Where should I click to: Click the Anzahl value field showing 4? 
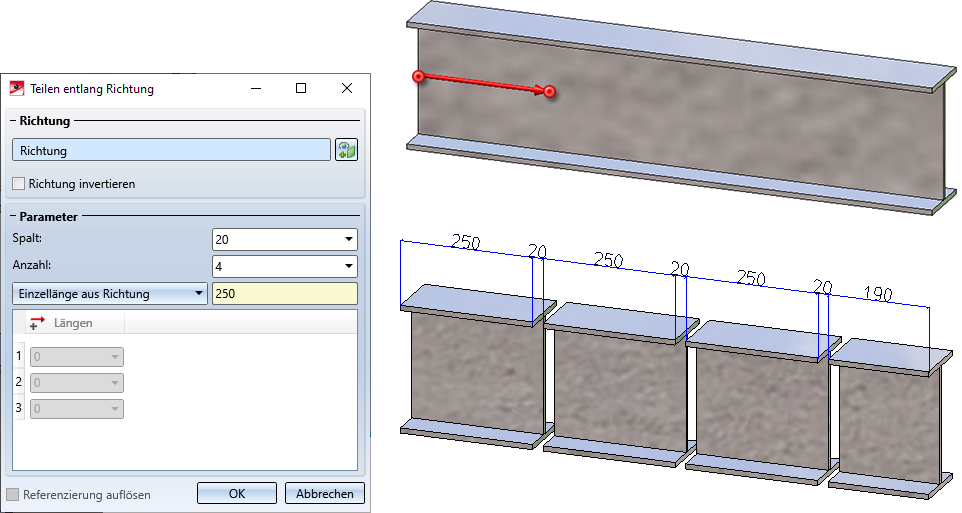click(x=276, y=266)
